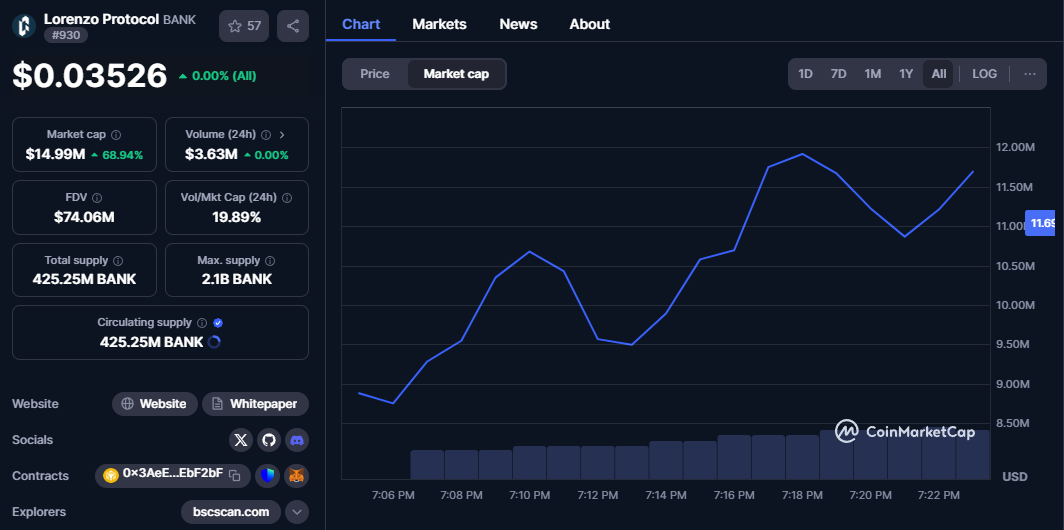1064x530 pixels.
Task: Click the #930 rank badge
Action: click(66, 35)
